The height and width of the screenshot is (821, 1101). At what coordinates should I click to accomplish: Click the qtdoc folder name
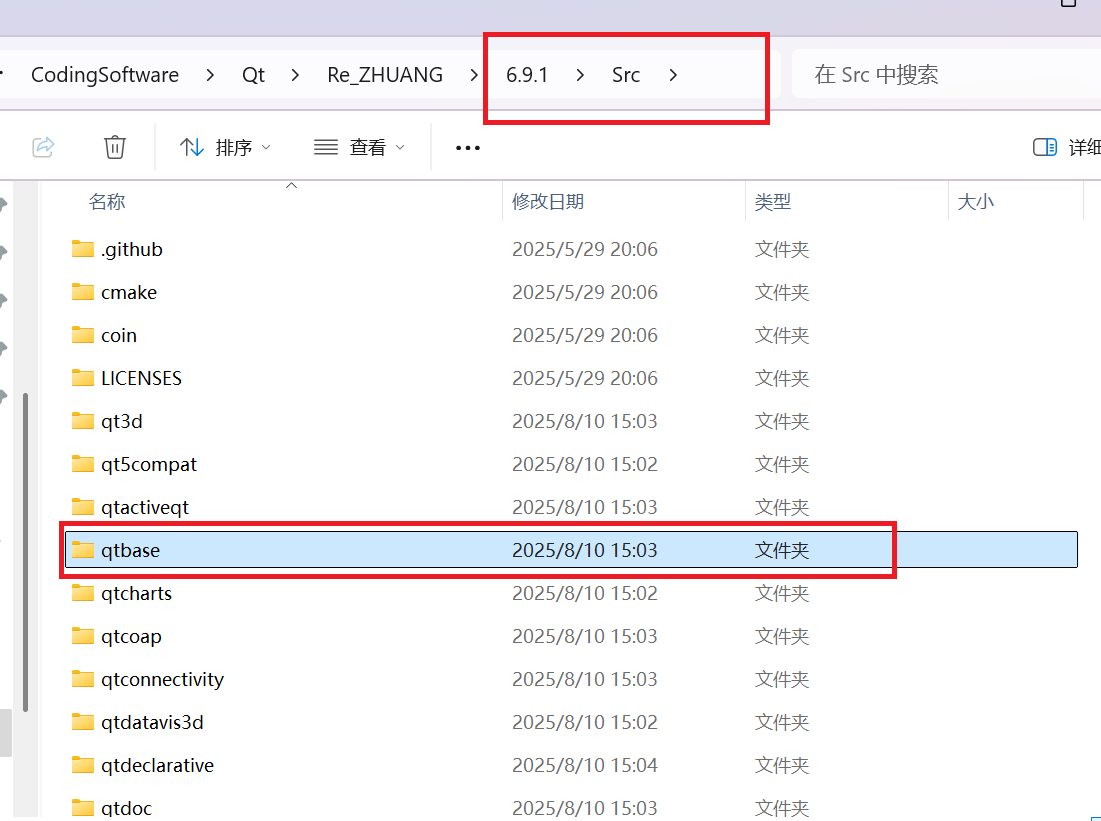tap(126, 808)
